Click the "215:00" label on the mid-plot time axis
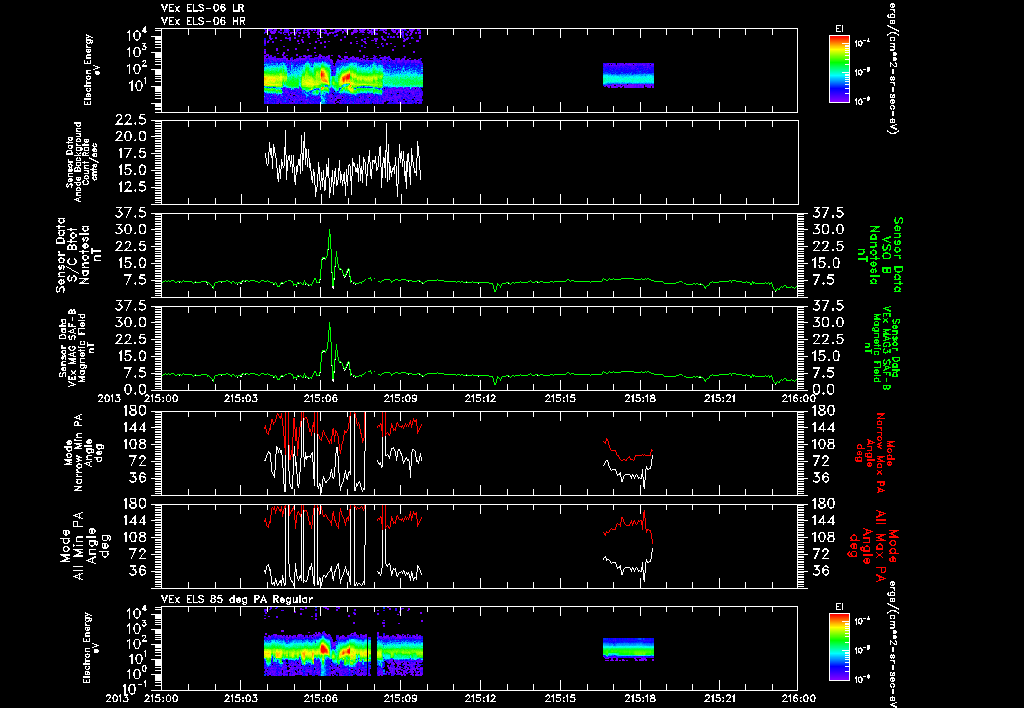This screenshot has width=1024, height=708. (x=161, y=398)
